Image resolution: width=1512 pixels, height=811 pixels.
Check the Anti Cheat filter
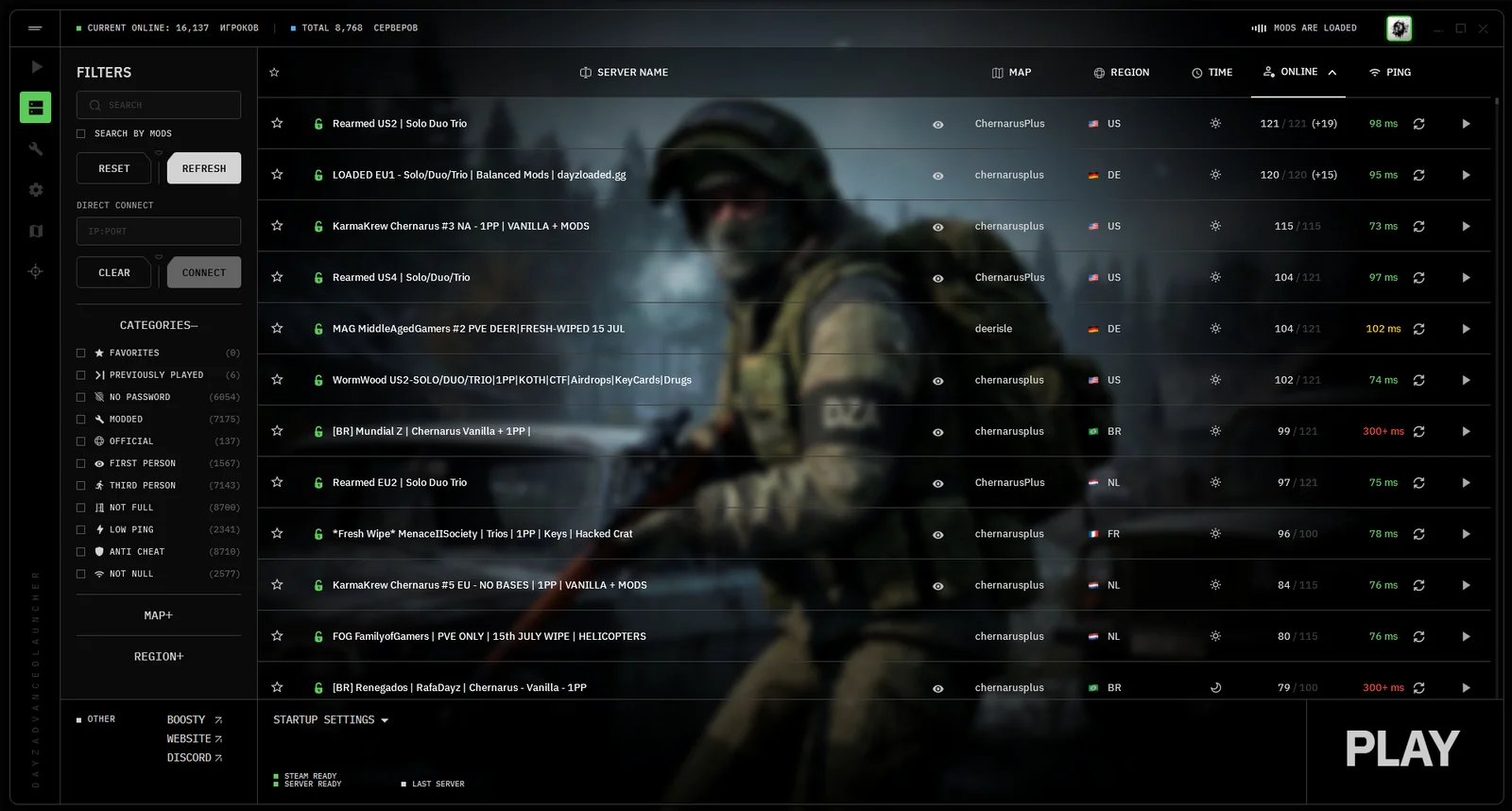[x=81, y=551]
